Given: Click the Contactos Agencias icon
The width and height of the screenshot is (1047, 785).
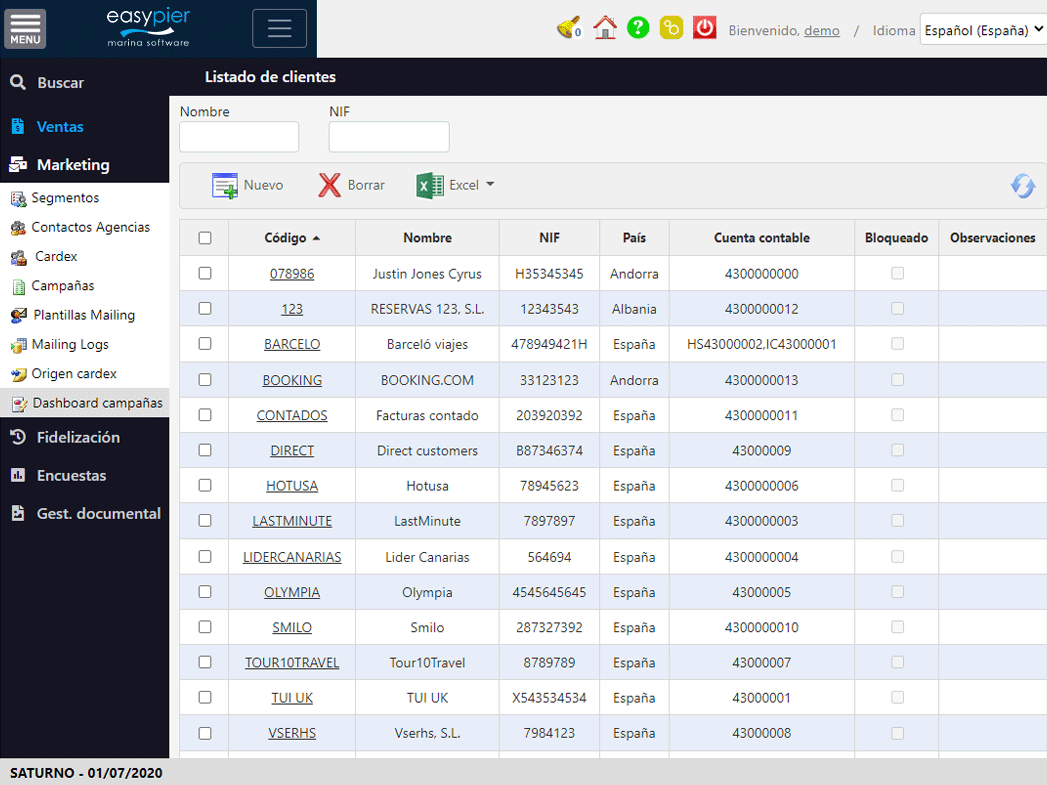Looking at the screenshot, I should point(19,228).
